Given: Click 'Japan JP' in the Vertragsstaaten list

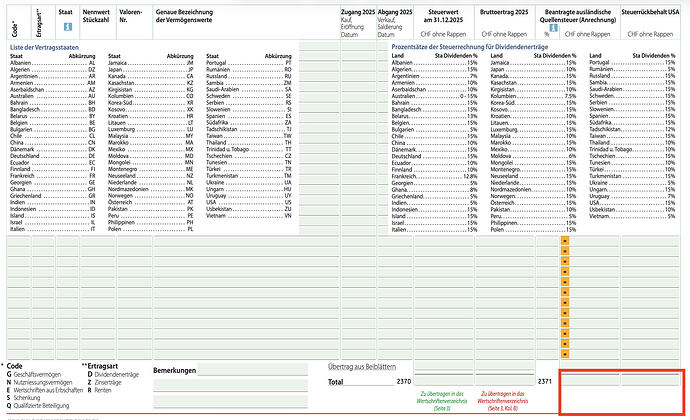Looking at the screenshot, I should click(x=150, y=70).
